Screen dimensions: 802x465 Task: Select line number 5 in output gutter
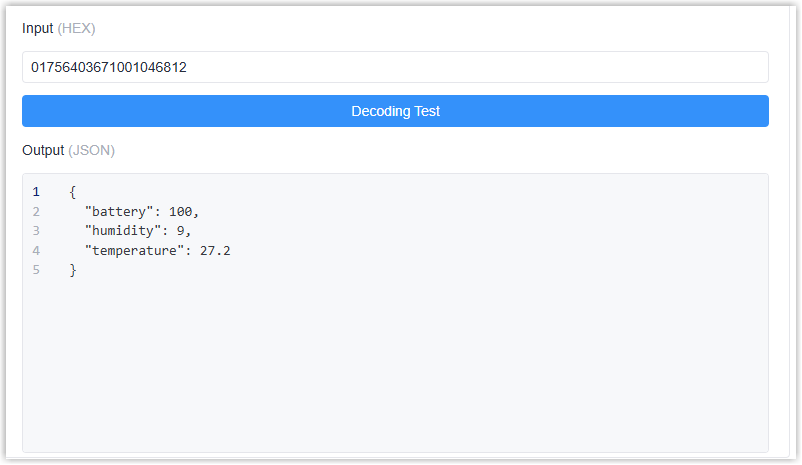point(36,270)
